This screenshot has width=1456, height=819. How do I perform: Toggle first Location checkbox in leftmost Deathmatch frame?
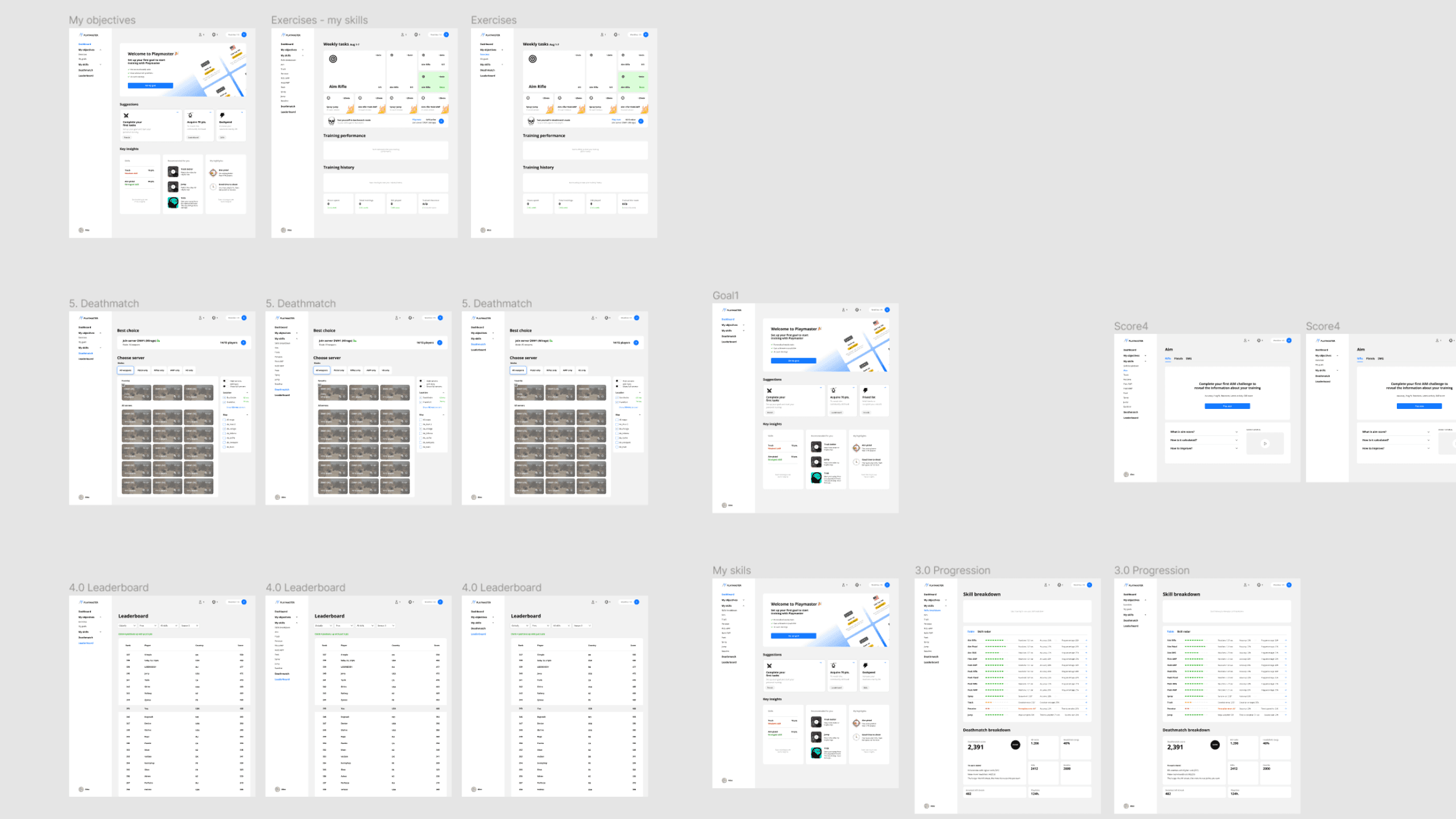[x=225, y=398]
